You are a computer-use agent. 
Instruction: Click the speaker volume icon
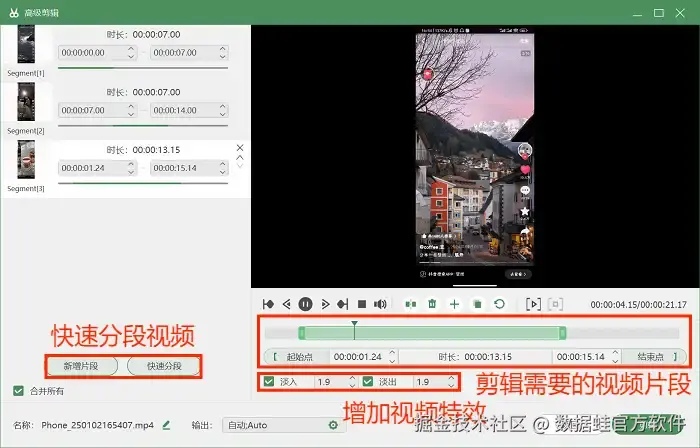pyautogui.click(x=380, y=304)
